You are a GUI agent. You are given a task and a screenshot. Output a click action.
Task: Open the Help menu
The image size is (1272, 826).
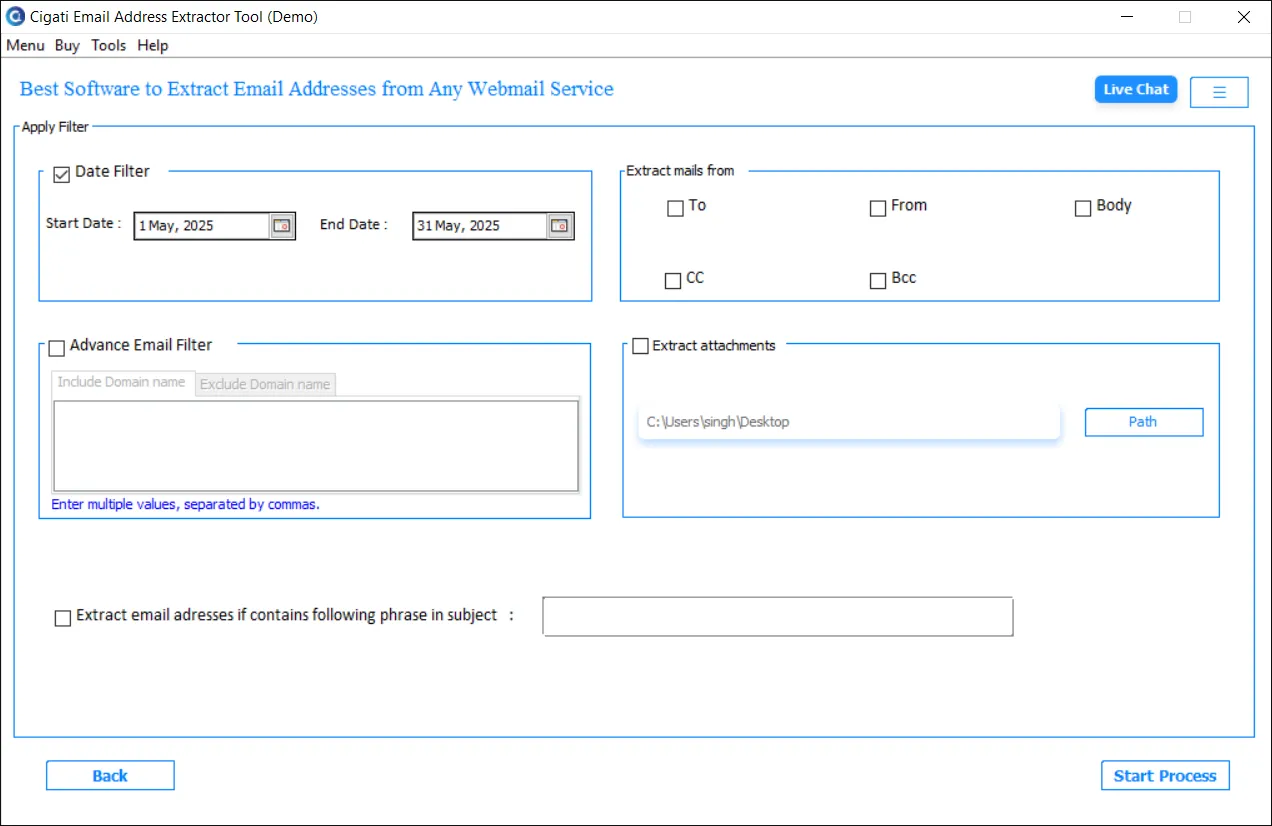(x=153, y=45)
